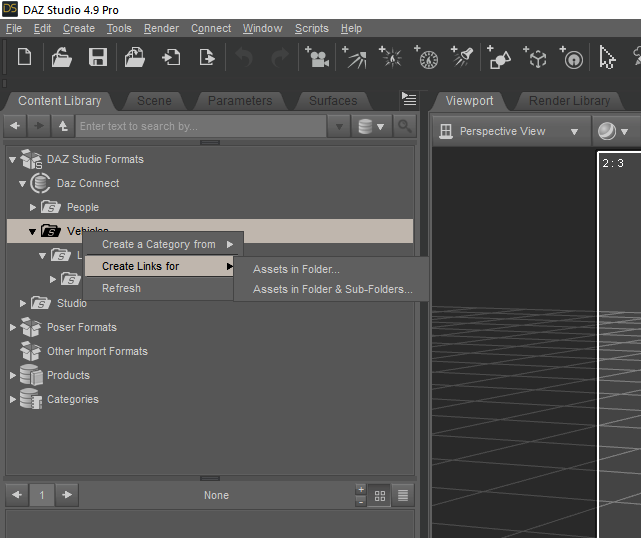The height and width of the screenshot is (538, 641).
Task: Create a new camera with toolbar icon
Action: (x=317, y=57)
